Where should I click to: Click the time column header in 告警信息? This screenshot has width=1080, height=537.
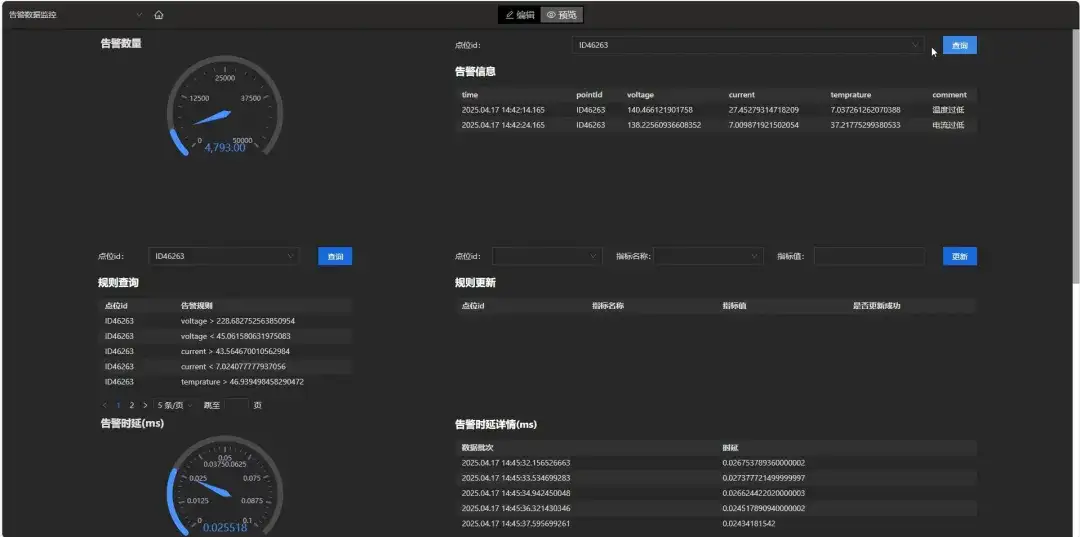(x=470, y=95)
